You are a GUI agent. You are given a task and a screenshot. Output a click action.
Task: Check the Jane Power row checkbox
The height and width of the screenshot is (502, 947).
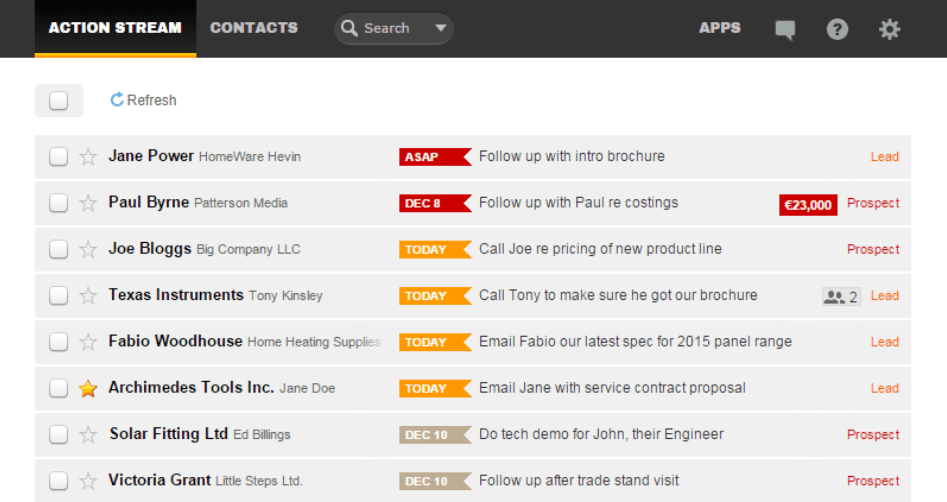(x=59, y=156)
